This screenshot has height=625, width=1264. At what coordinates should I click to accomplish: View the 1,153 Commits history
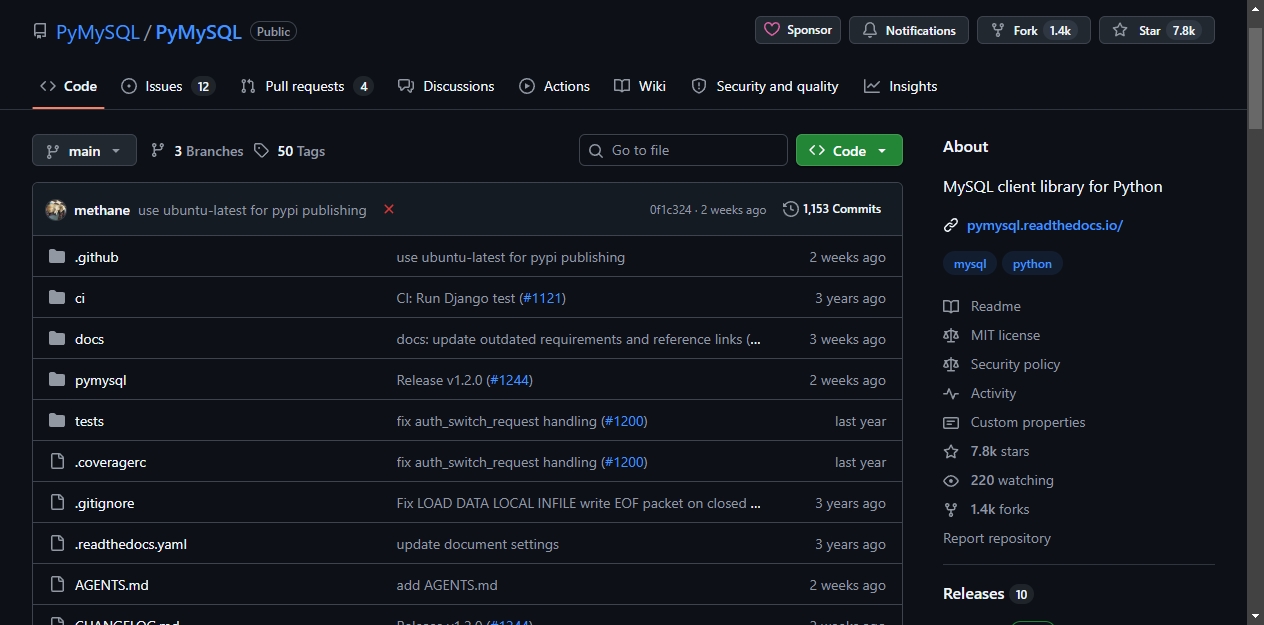[832, 209]
